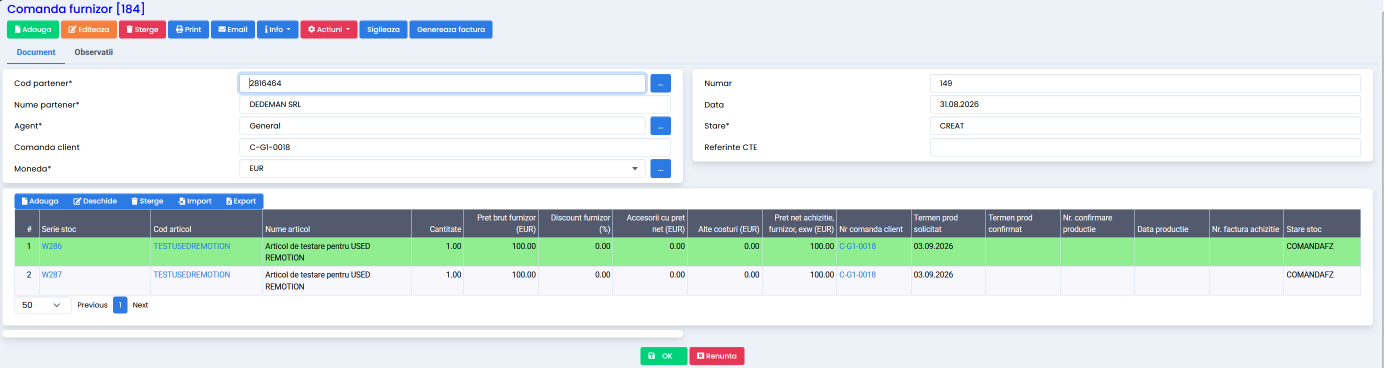Screen dimensions: 1384x368
Task: Confirm with the green OK button
Action: click(x=663, y=356)
